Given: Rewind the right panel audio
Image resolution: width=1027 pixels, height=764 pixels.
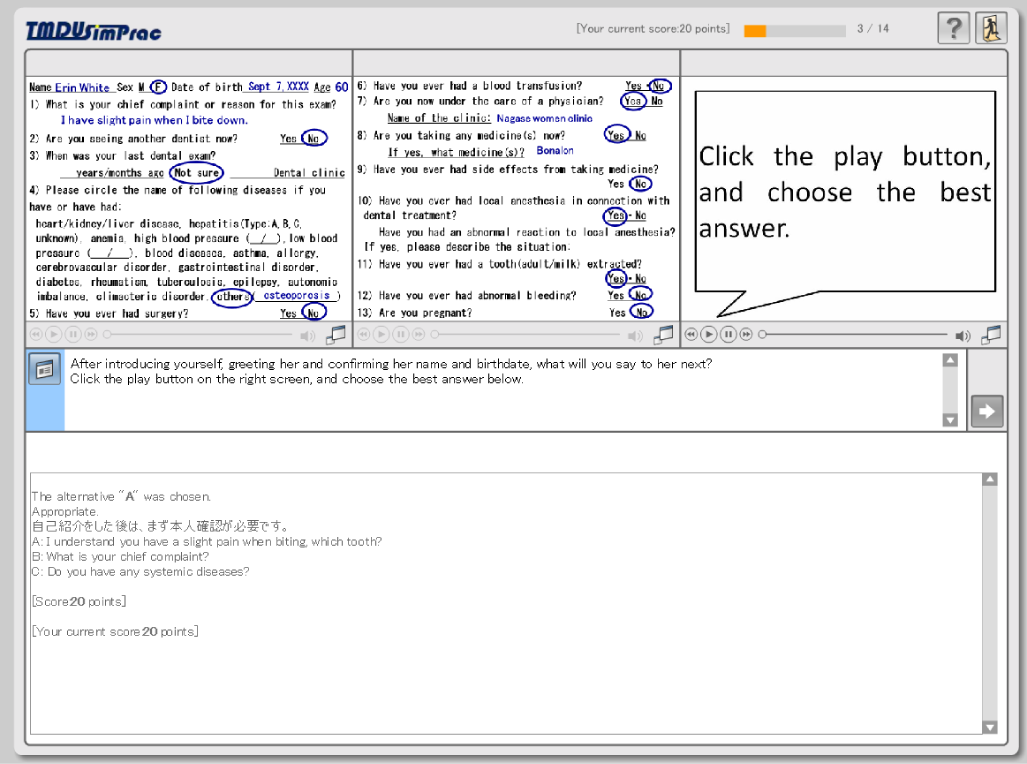Looking at the screenshot, I should 691,335.
